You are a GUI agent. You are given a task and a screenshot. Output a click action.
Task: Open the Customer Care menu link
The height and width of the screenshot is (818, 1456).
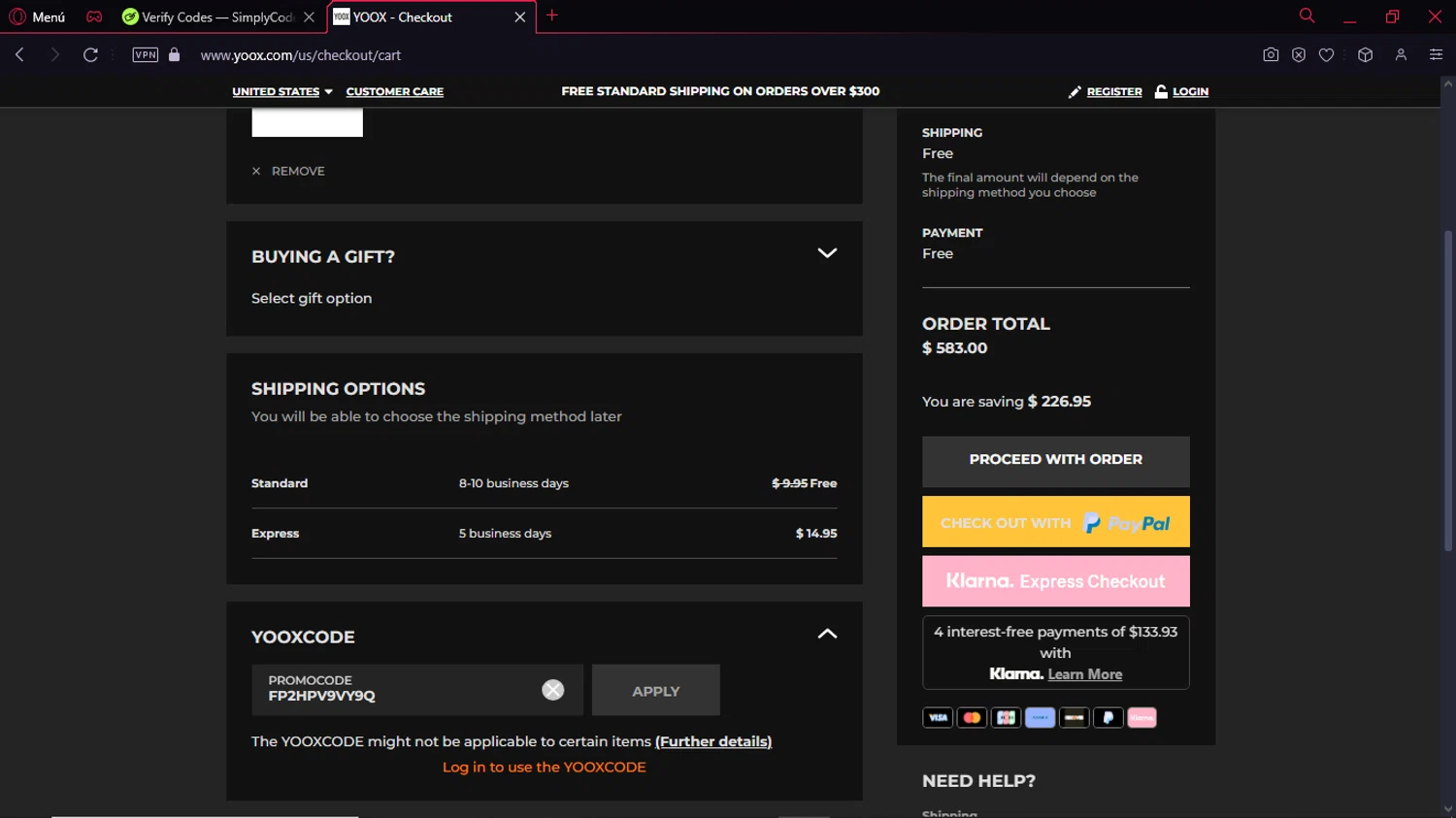point(395,91)
